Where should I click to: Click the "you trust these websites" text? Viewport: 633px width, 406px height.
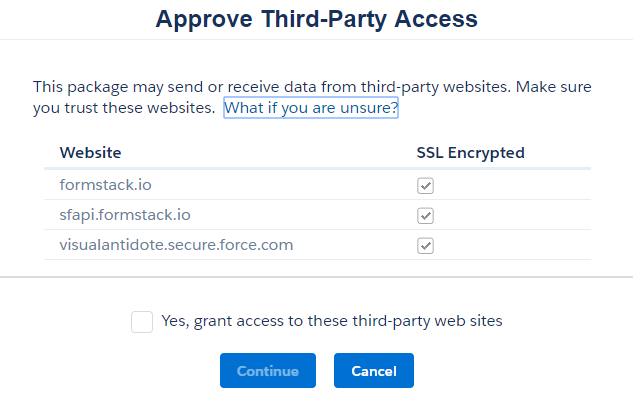[x=122, y=108]
